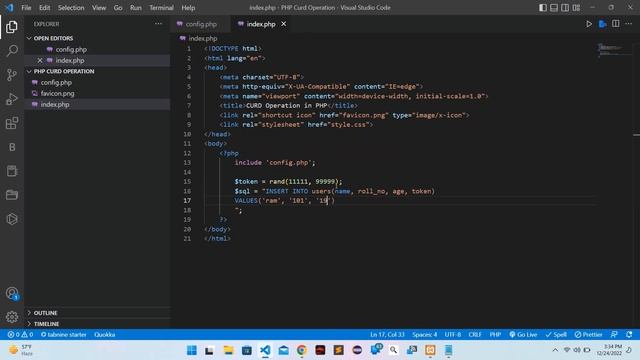Open Source Control view
The width and height of the screenshot is (640, 360).
tap(12, 75)
